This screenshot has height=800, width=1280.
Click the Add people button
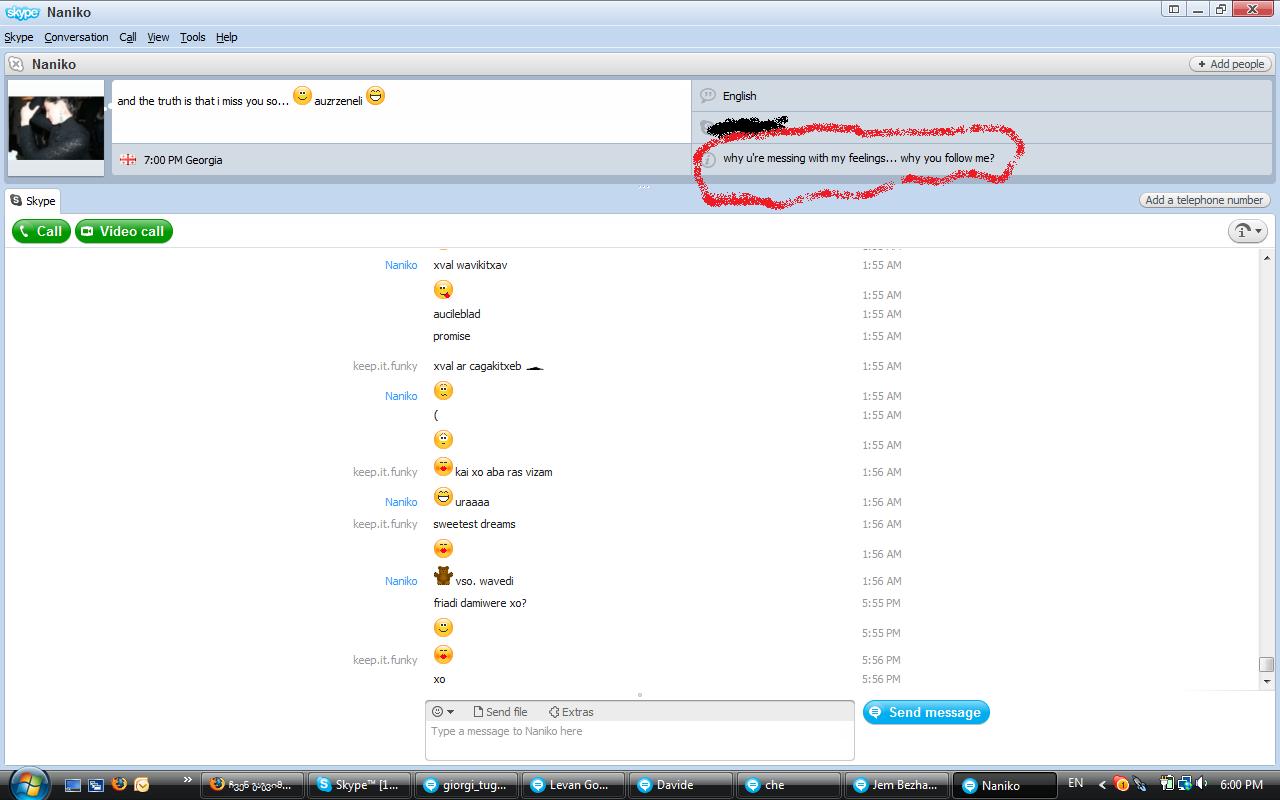[1230, 64]
